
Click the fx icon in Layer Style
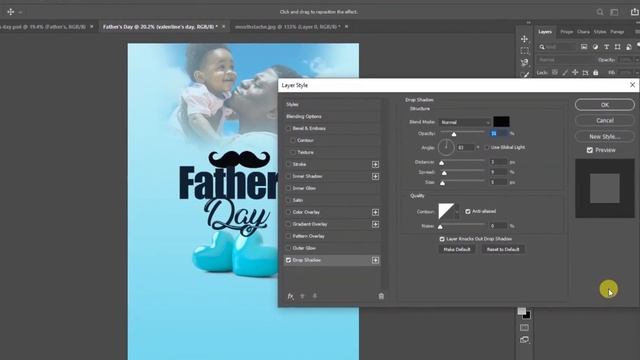[x=290, y=296]
